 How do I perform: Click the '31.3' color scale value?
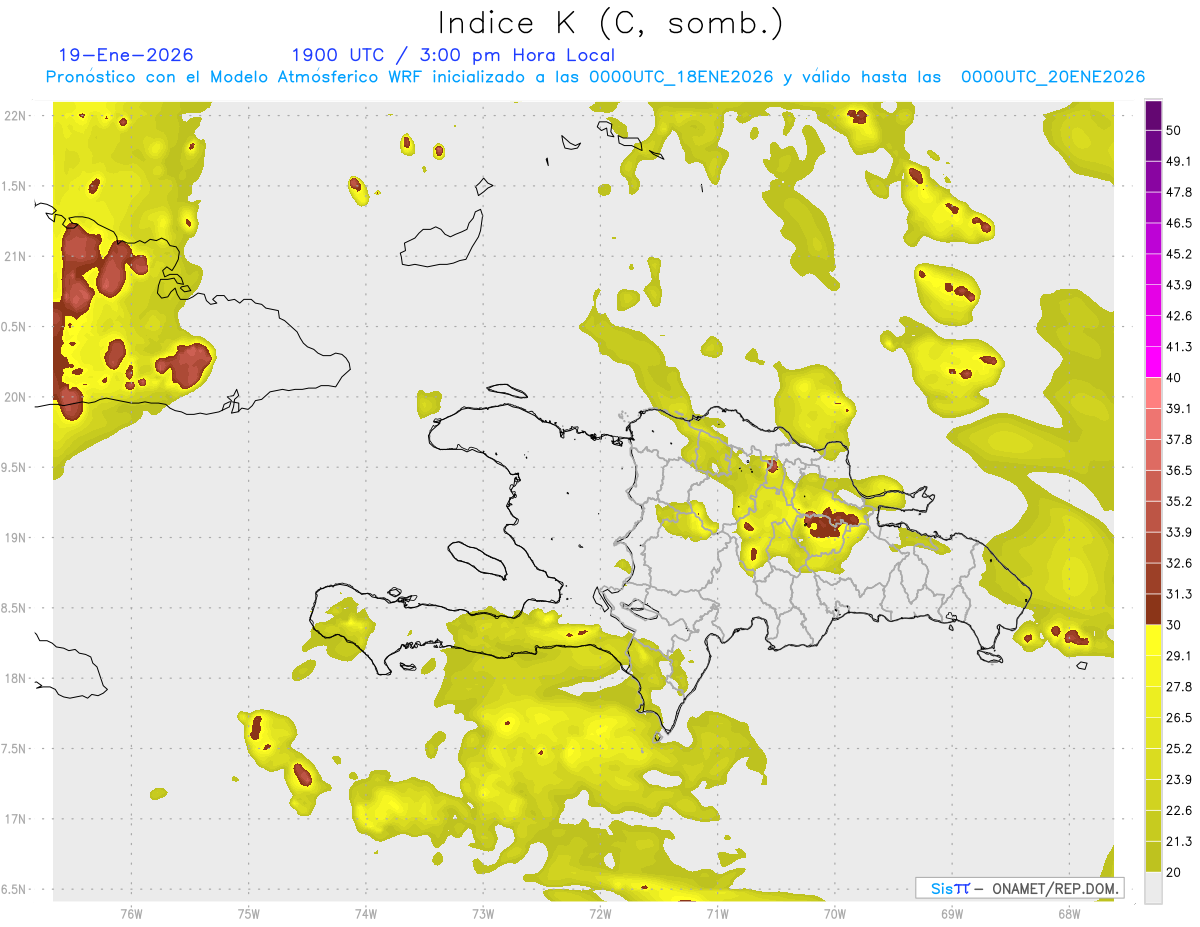click(1180, 594)
